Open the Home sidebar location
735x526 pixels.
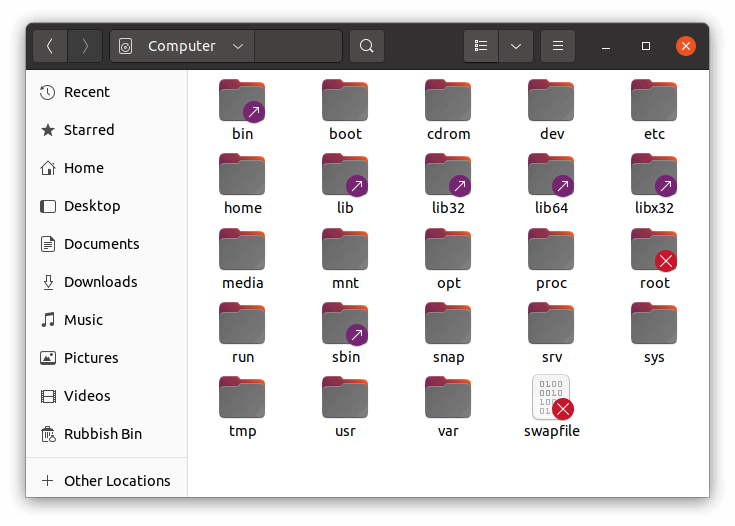[x=83, y=168]
